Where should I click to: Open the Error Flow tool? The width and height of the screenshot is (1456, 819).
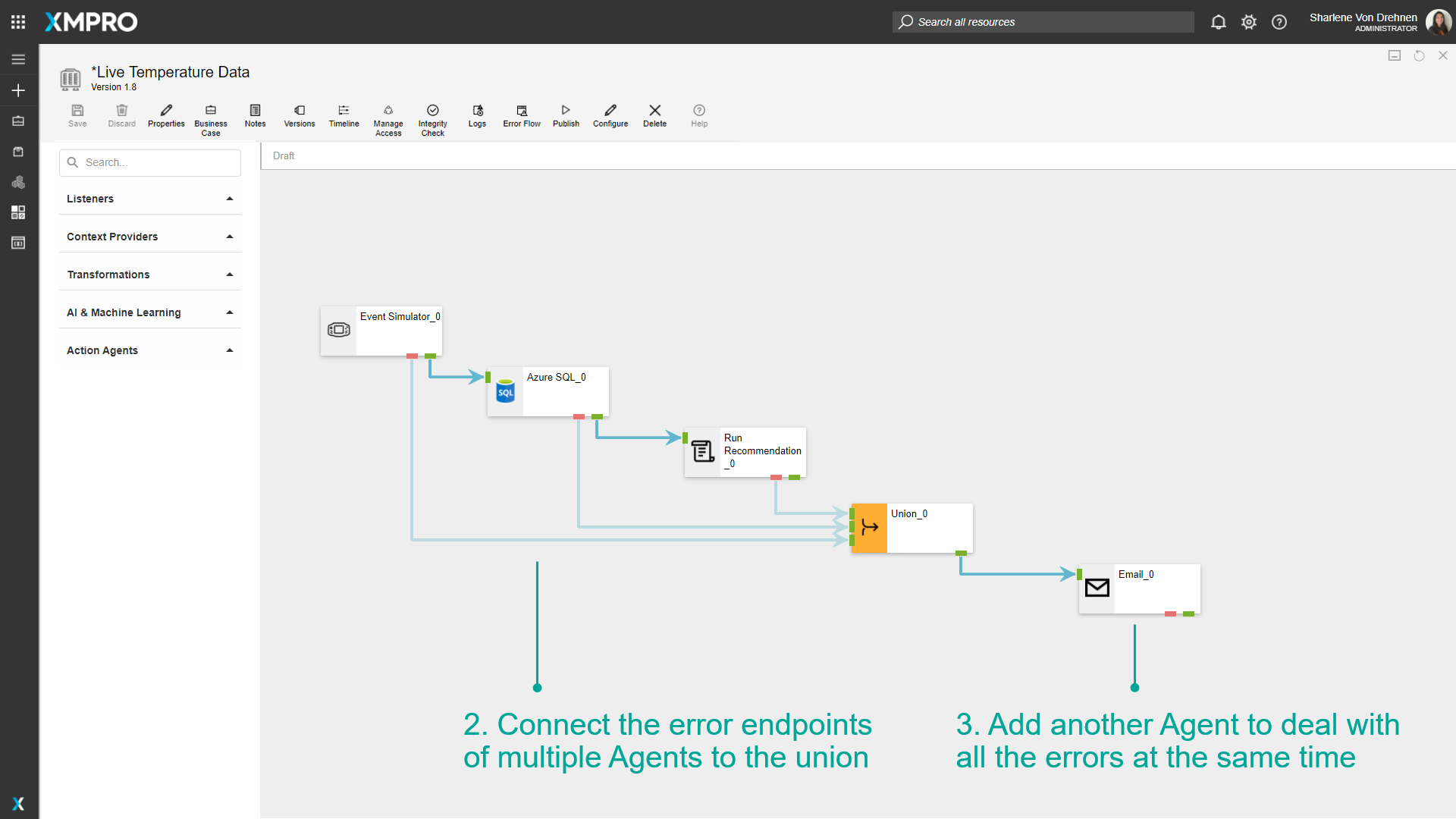pyautogui.click(x=521, y=116)
